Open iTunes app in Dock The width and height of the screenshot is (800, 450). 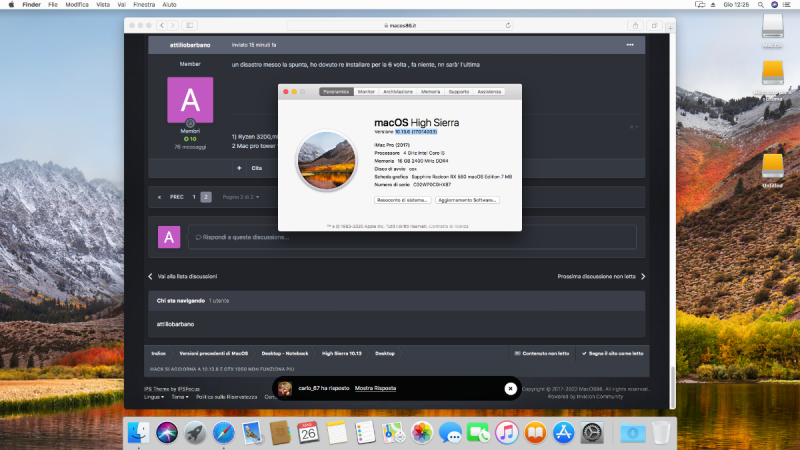(507, 433)
